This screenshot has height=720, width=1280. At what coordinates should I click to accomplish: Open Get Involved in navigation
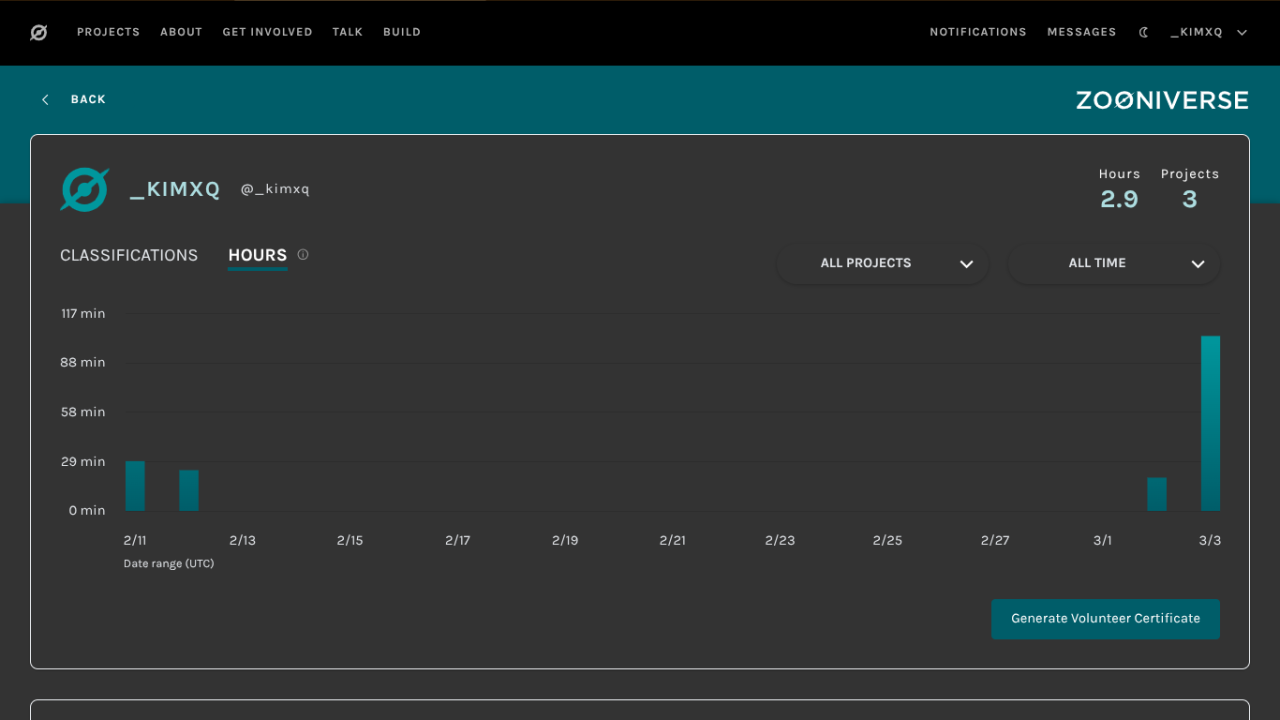[267, 33]
